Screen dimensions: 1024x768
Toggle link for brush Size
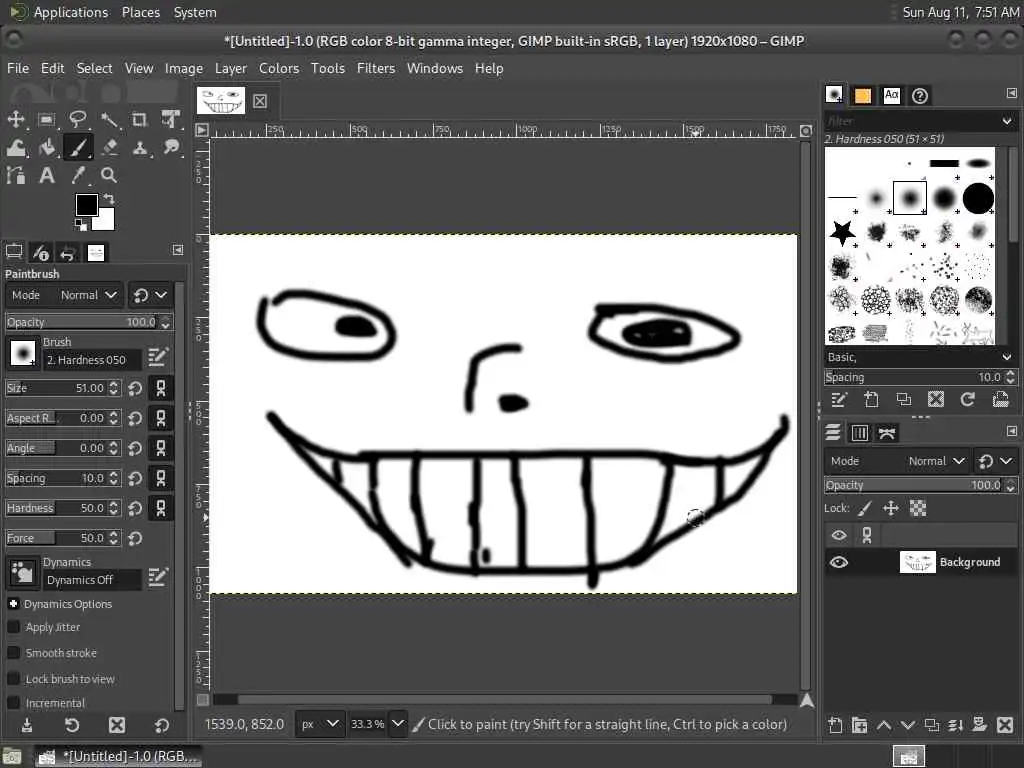(161, 389)
